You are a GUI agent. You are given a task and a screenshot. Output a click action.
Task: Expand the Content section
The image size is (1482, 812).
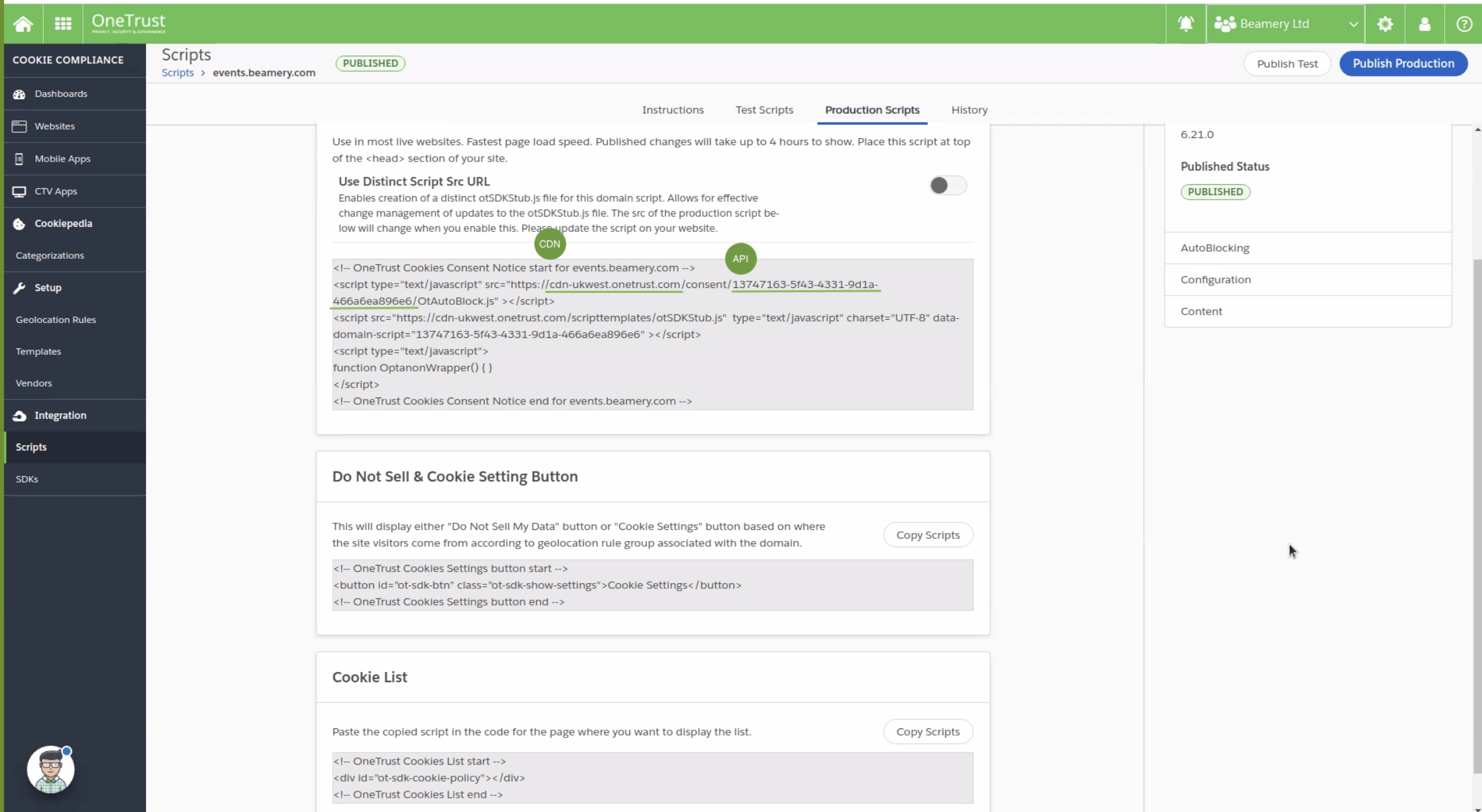[x=1307, y=311]
